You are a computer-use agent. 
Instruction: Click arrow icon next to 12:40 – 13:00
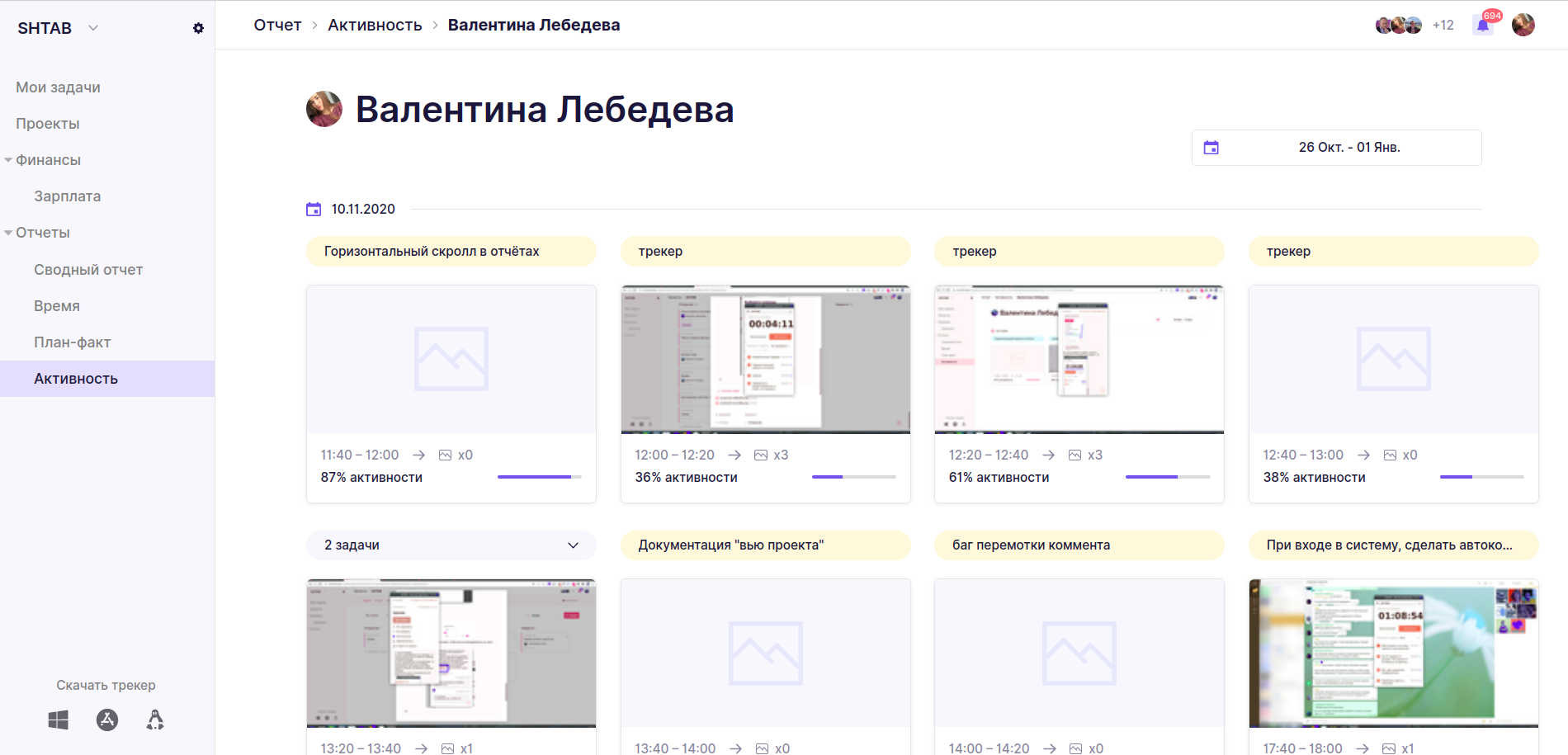click(1364, 455)
